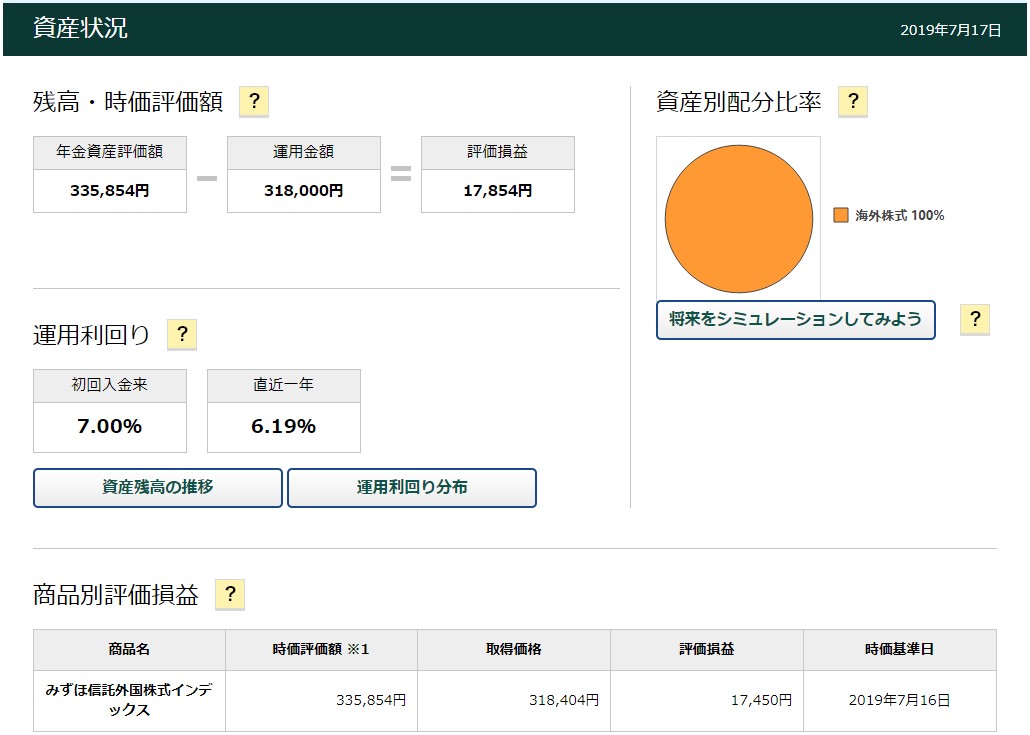This screenshot has width=1030, height=735.
Task: Click the 年金資産評価額 label
Action: [110, 152]
